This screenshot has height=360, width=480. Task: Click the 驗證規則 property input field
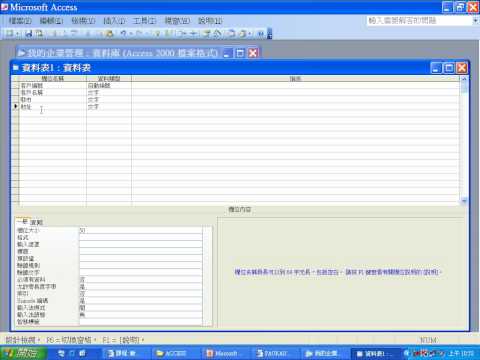[x=140, y=265]
